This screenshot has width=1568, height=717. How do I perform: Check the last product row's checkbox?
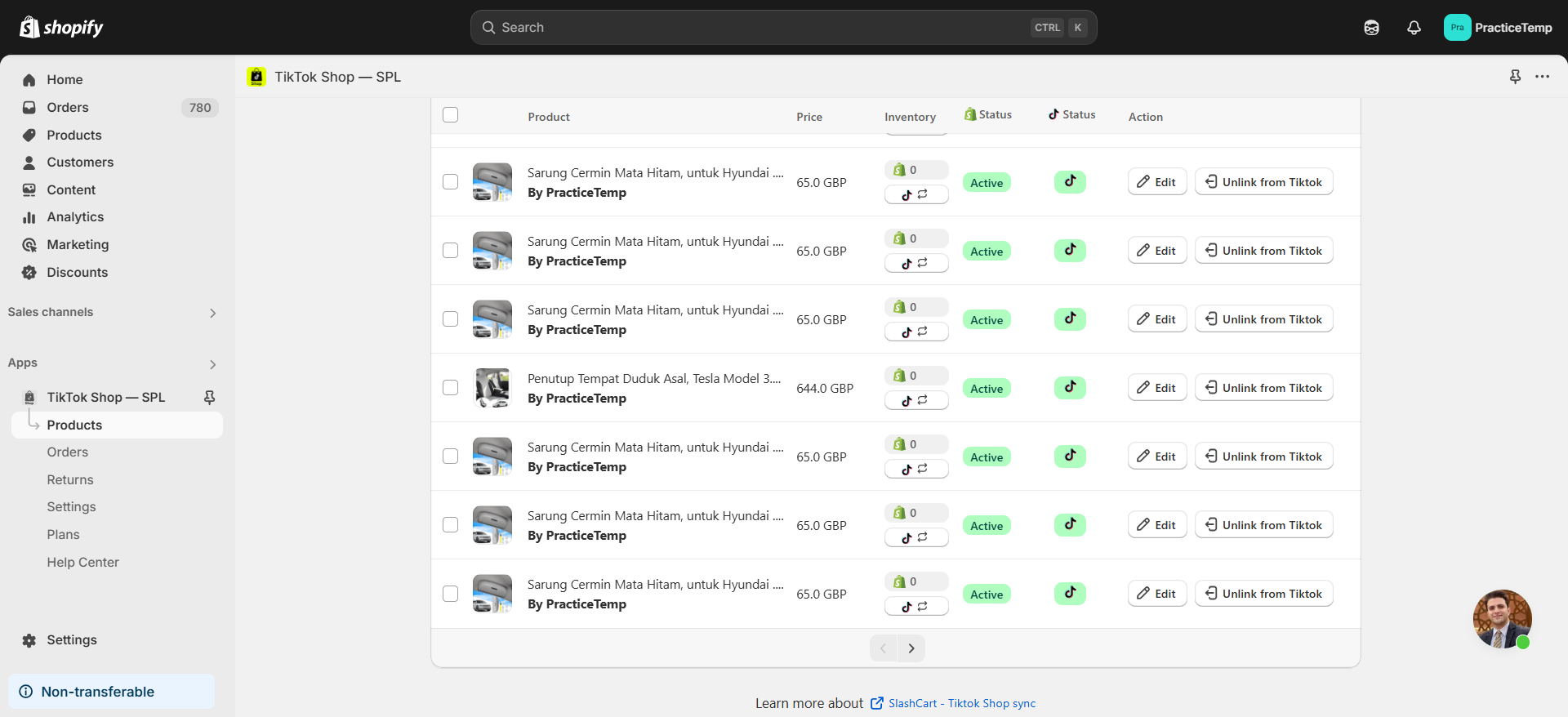450,593
